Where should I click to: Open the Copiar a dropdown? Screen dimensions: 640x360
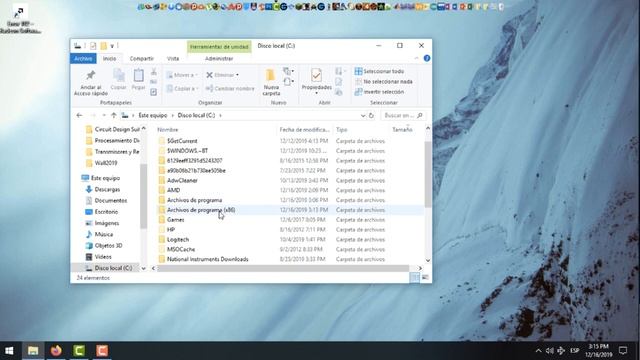point(182,89)
